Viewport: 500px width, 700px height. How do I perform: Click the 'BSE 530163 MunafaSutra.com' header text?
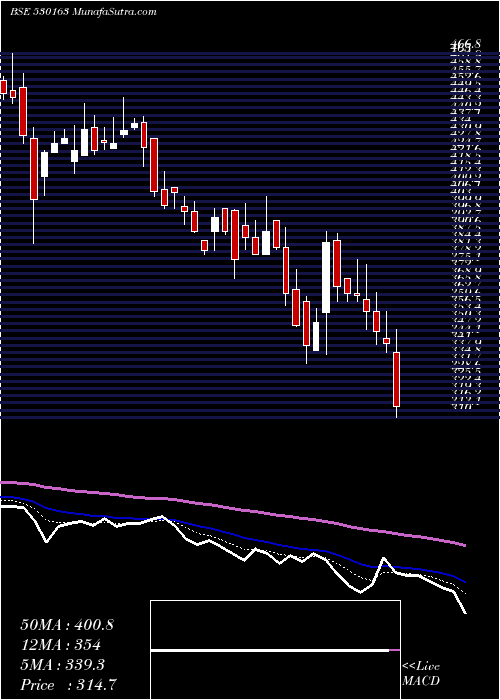(x=83, y=12)
